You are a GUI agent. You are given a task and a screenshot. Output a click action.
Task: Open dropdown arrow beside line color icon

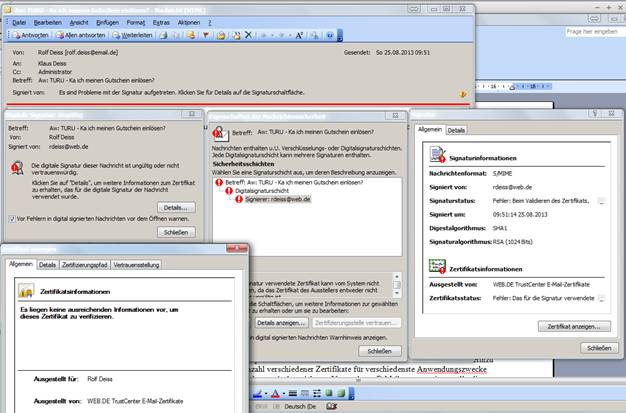tap(266, 394)
